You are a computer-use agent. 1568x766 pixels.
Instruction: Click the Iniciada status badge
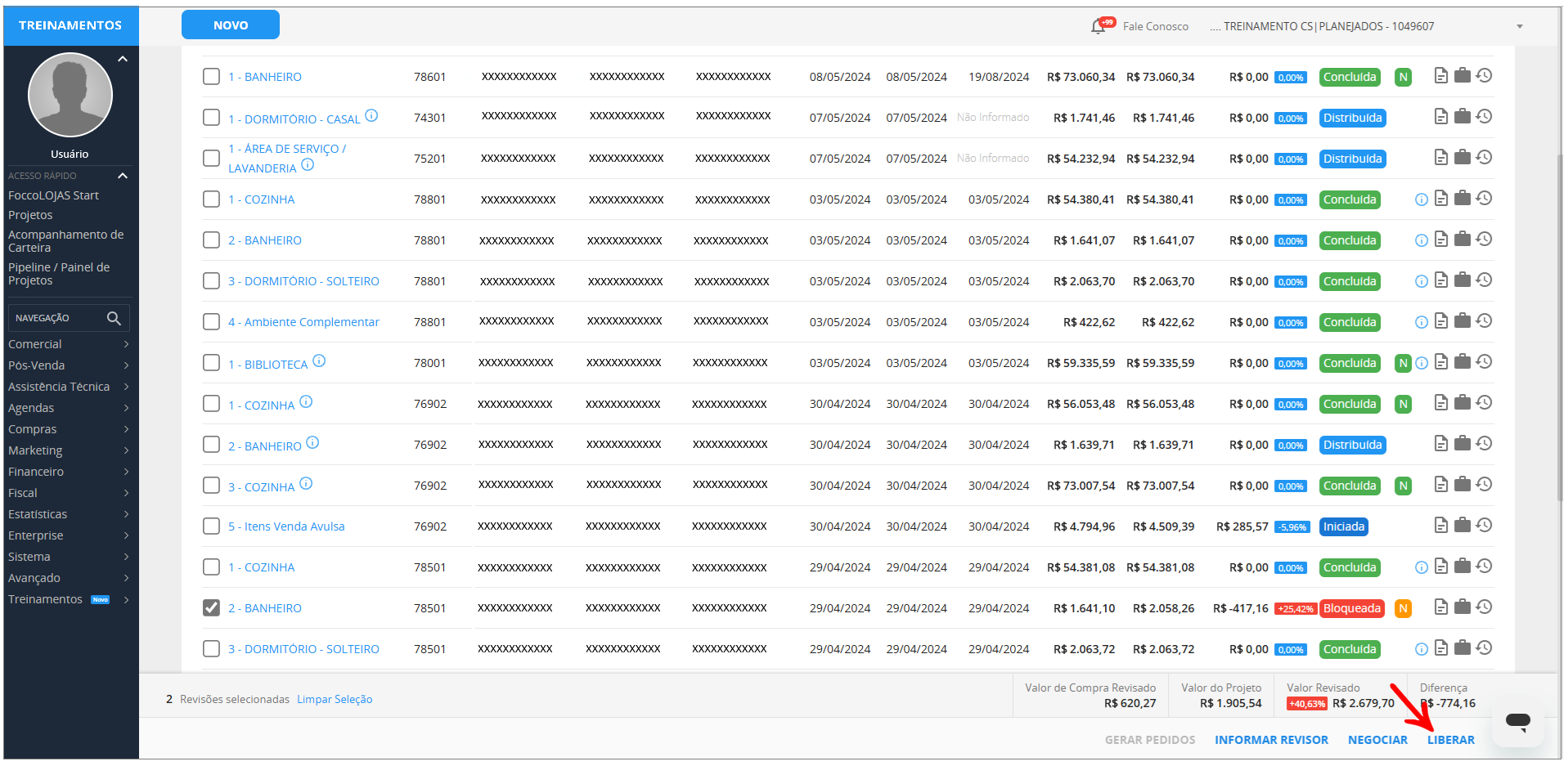pyautogui.click(x=1344, y=527)
